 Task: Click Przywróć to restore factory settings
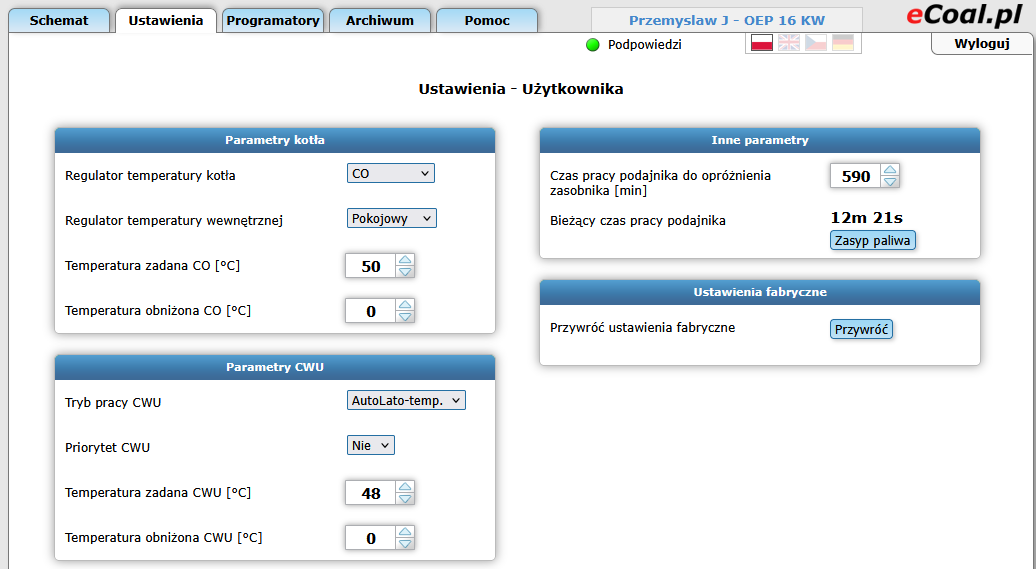coord(861,329)
